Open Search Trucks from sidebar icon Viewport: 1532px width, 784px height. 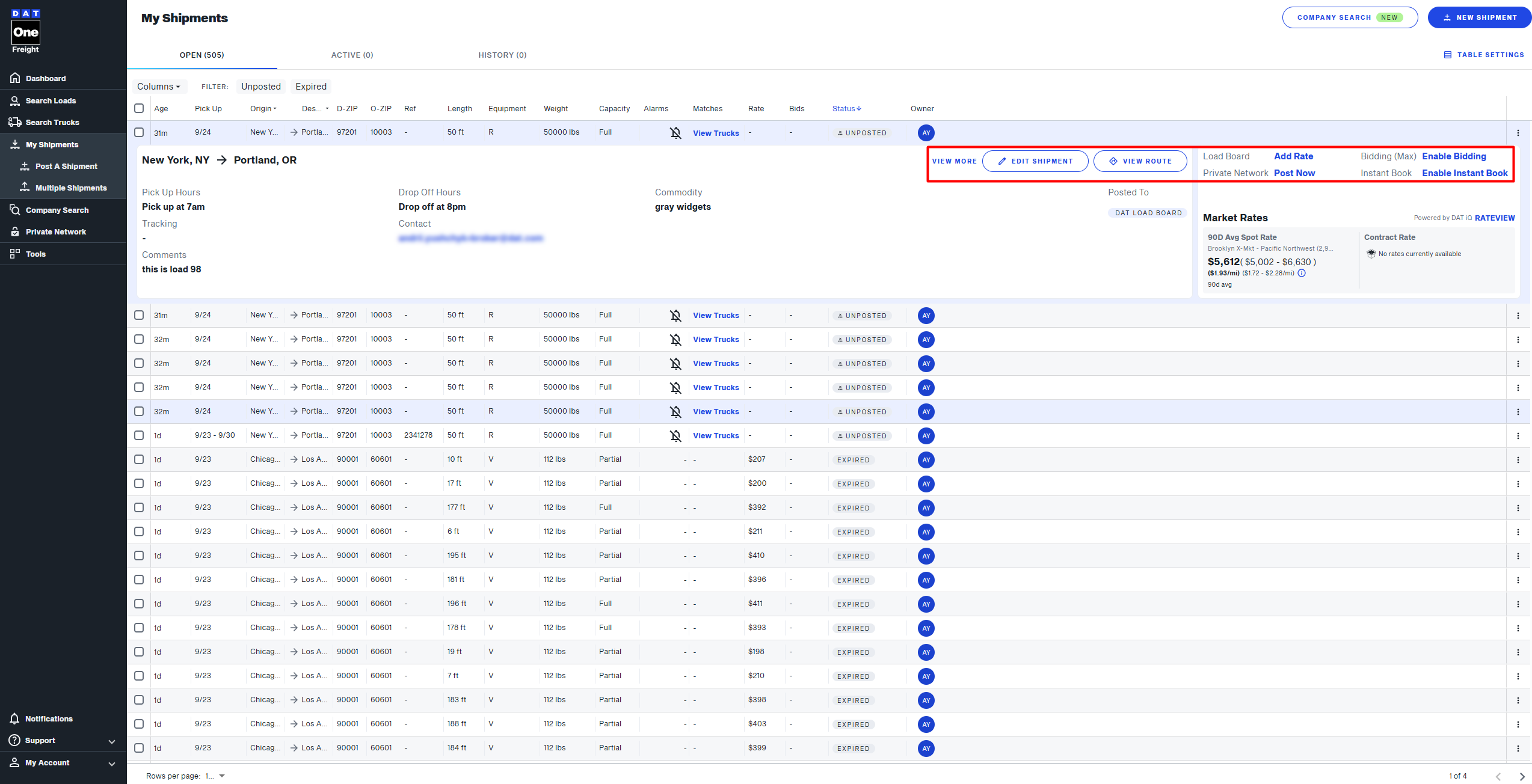(15, 122)
